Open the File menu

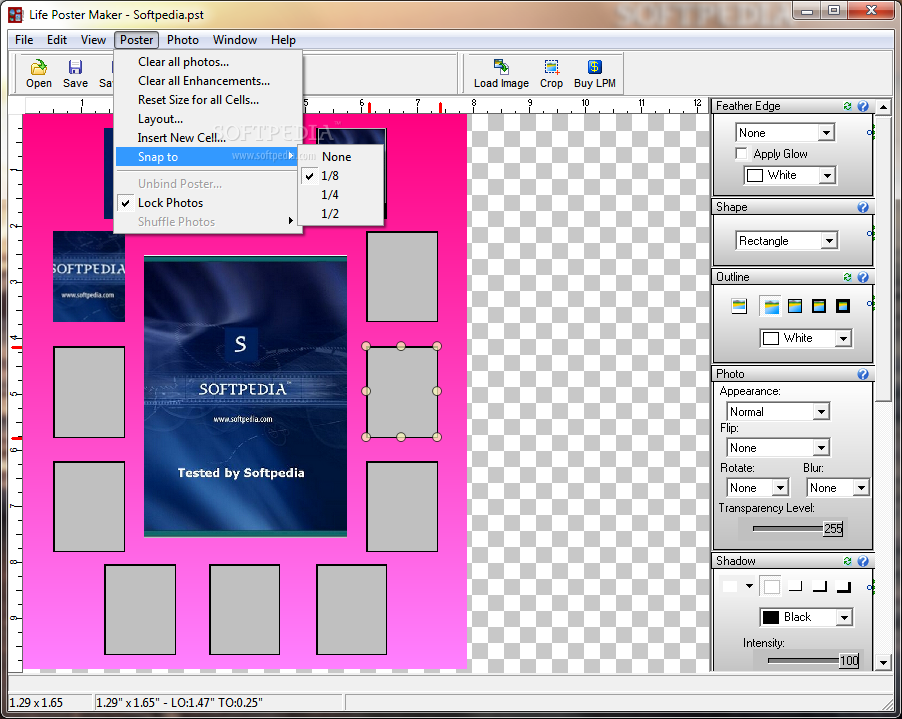coord(24,40)
